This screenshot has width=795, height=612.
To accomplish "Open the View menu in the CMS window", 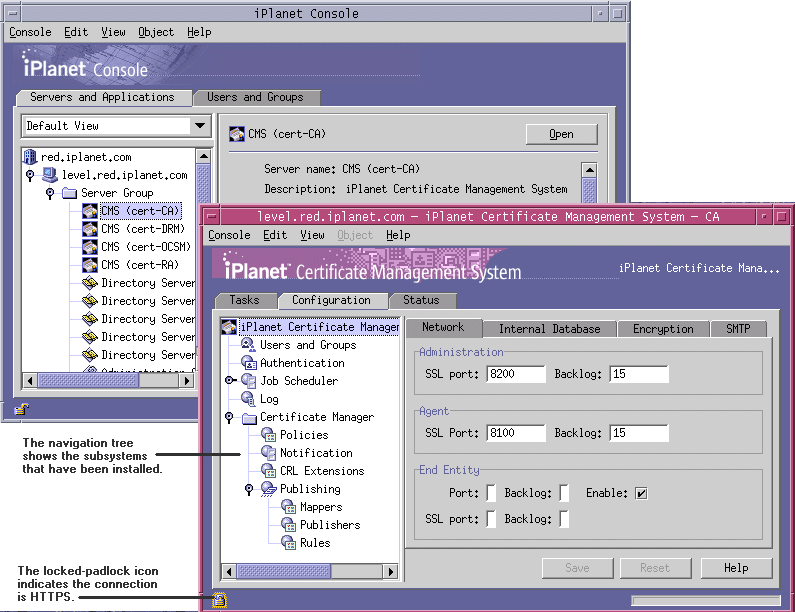I will (x=312, y=235).
